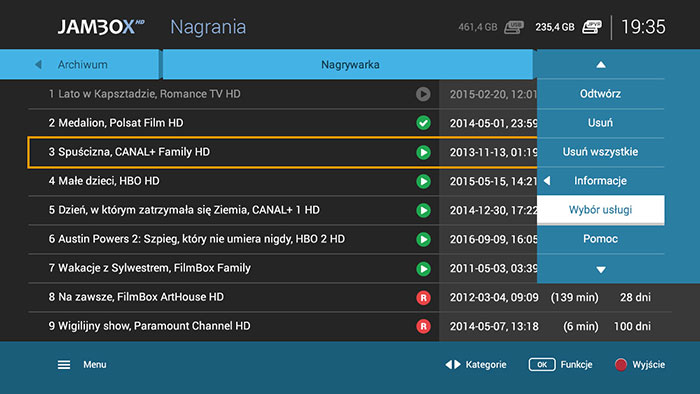Click the 235,4 GB storage value

pos(555,27)
